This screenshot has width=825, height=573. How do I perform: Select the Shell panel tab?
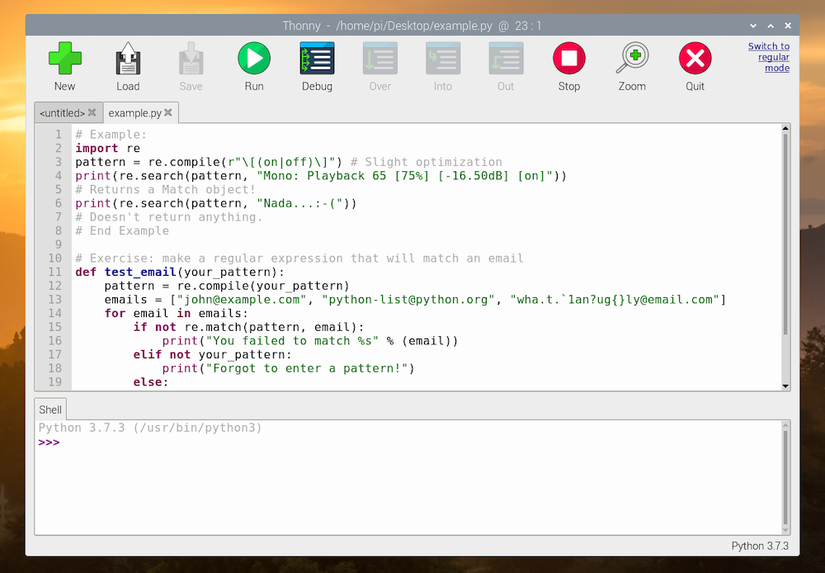(50, 409)
